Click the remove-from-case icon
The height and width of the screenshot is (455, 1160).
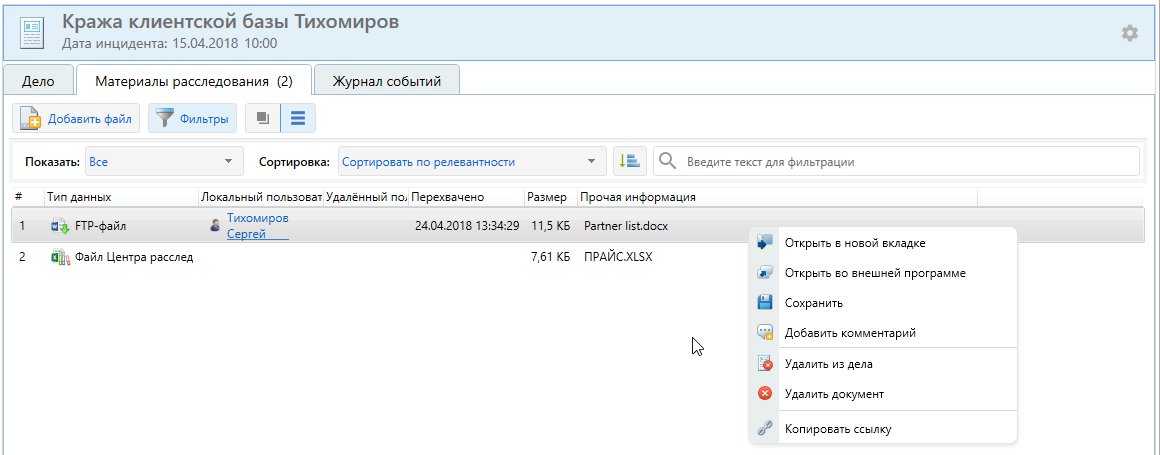coord(766,364)
